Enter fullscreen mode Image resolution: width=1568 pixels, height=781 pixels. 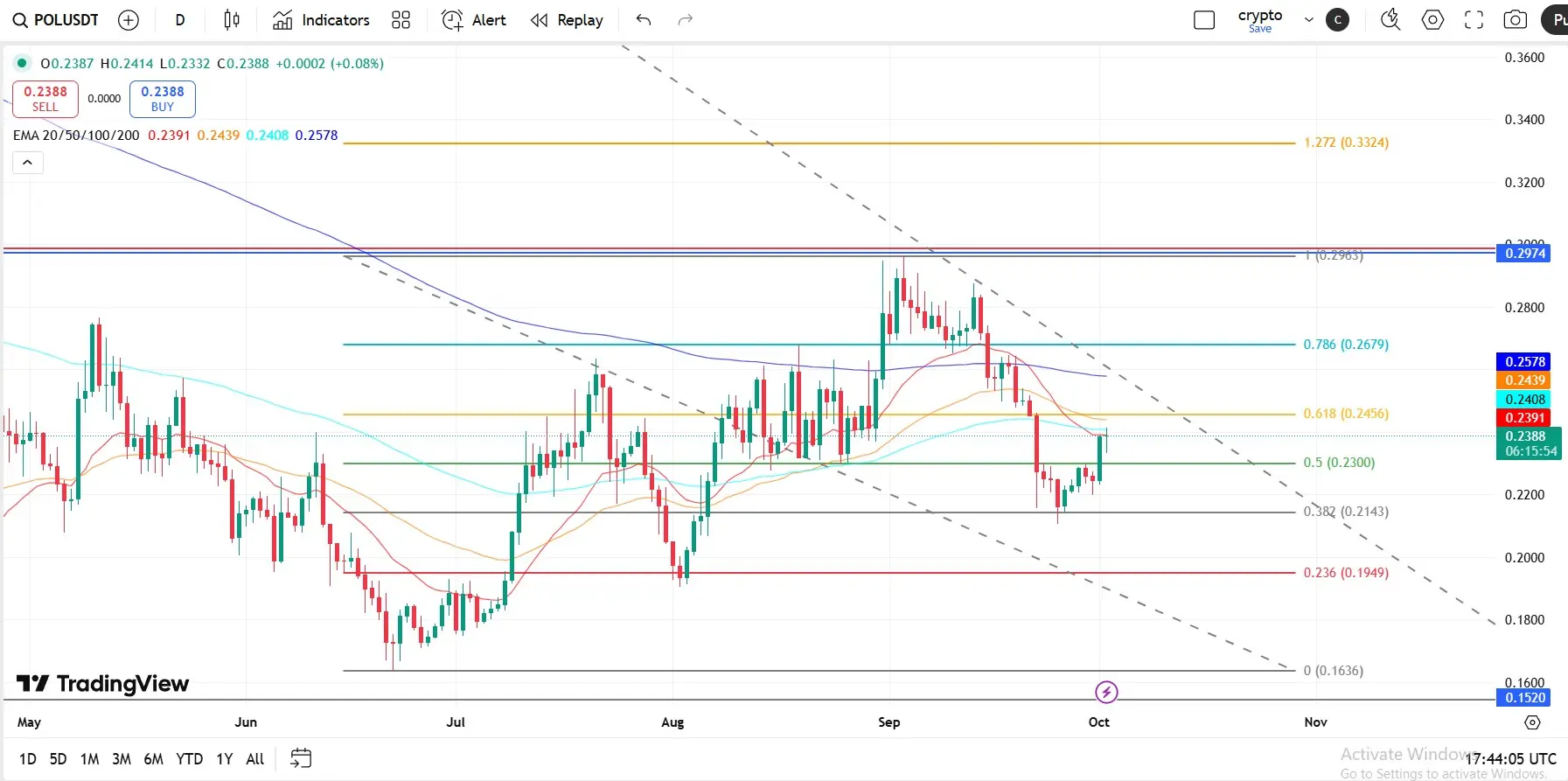tap(1474, 20)
